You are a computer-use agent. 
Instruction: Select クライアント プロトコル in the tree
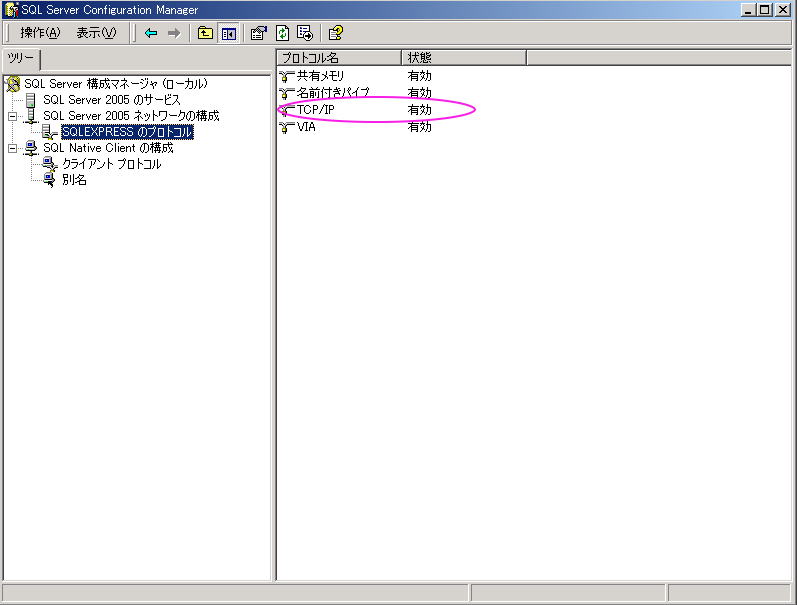tap(111, 164)
